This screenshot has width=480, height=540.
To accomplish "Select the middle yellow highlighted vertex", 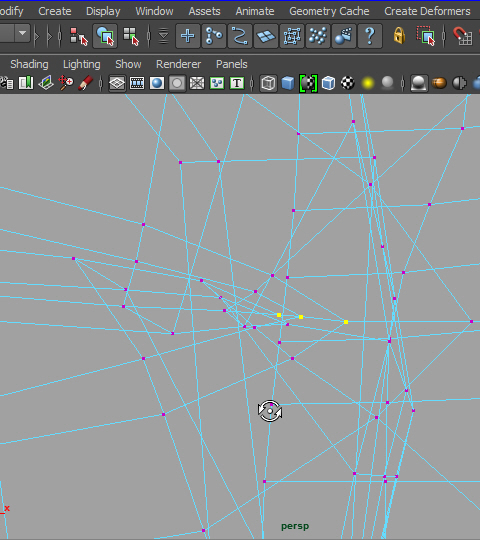I will (x=301, y=317).
